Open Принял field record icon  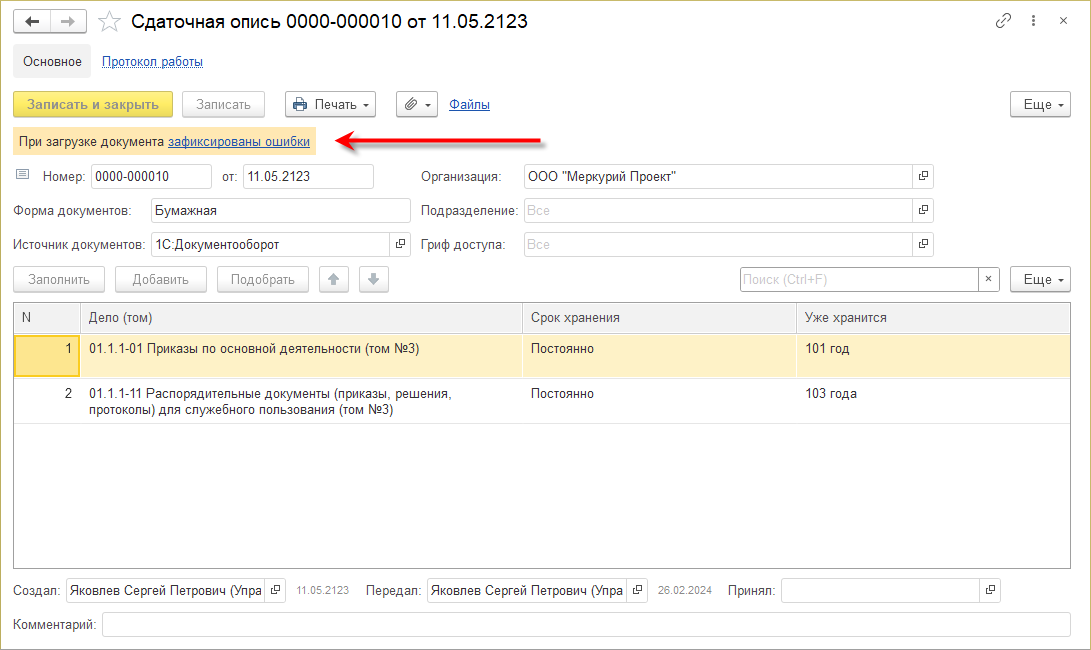click(x=990, y=590)
